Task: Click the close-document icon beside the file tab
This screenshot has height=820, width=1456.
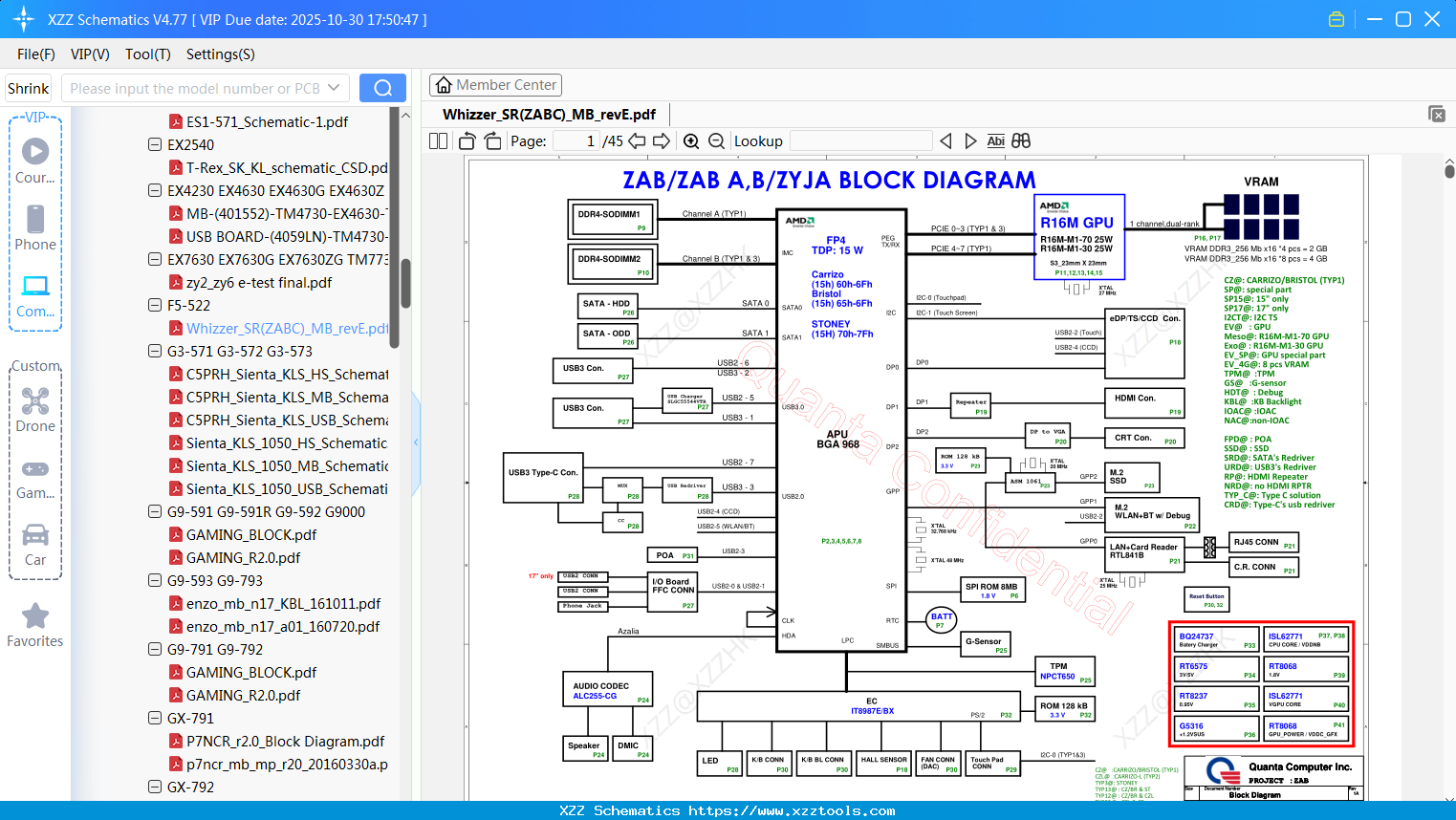Action: 1437,114
